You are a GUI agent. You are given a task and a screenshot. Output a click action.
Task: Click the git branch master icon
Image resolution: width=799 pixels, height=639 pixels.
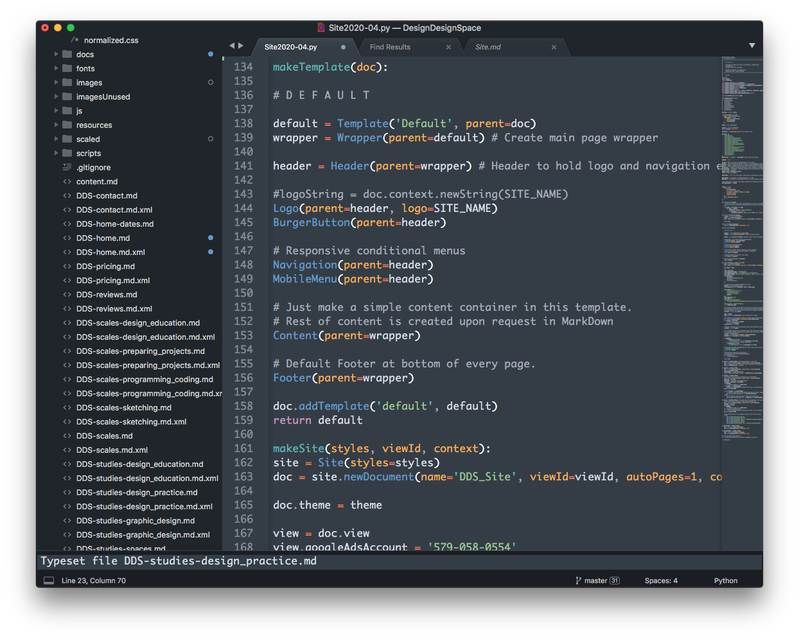pos(579,580)
